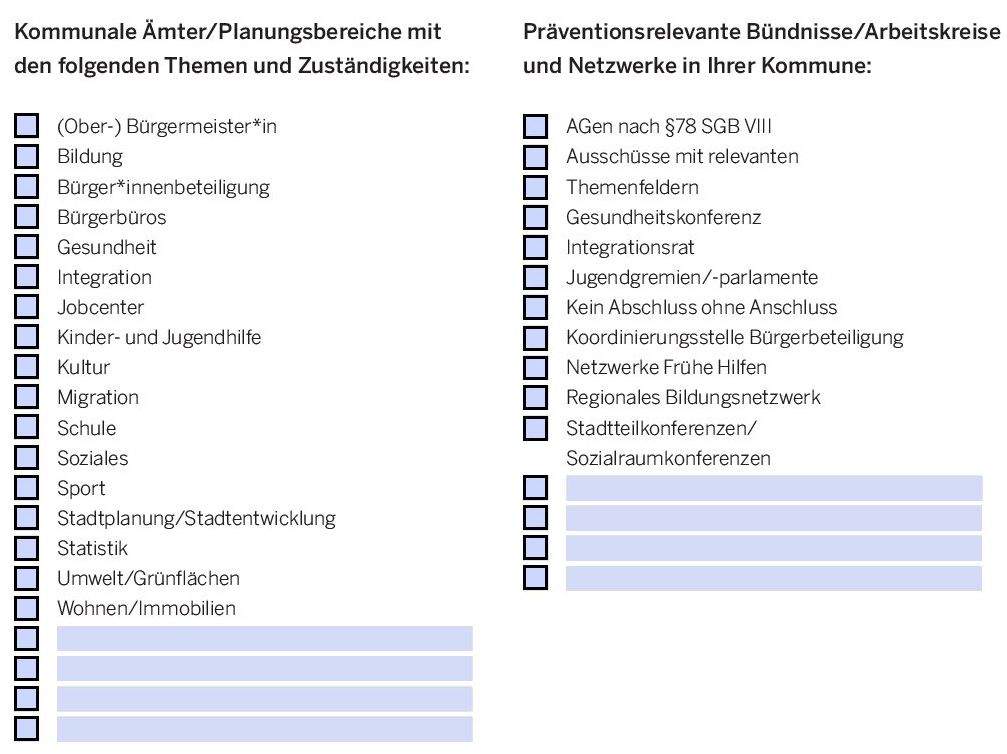Check the Sport checkbox

[26, 487]
